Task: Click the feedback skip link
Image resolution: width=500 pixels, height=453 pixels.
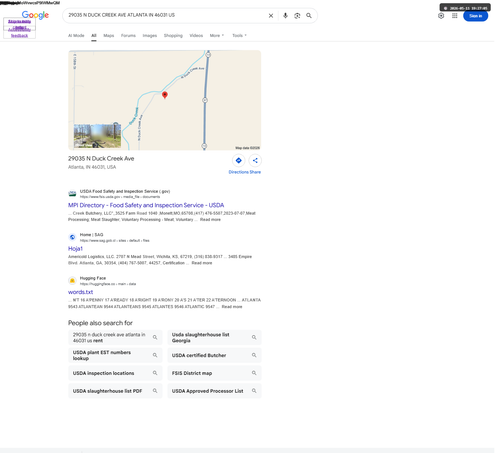Action: [x=19, y=36]
